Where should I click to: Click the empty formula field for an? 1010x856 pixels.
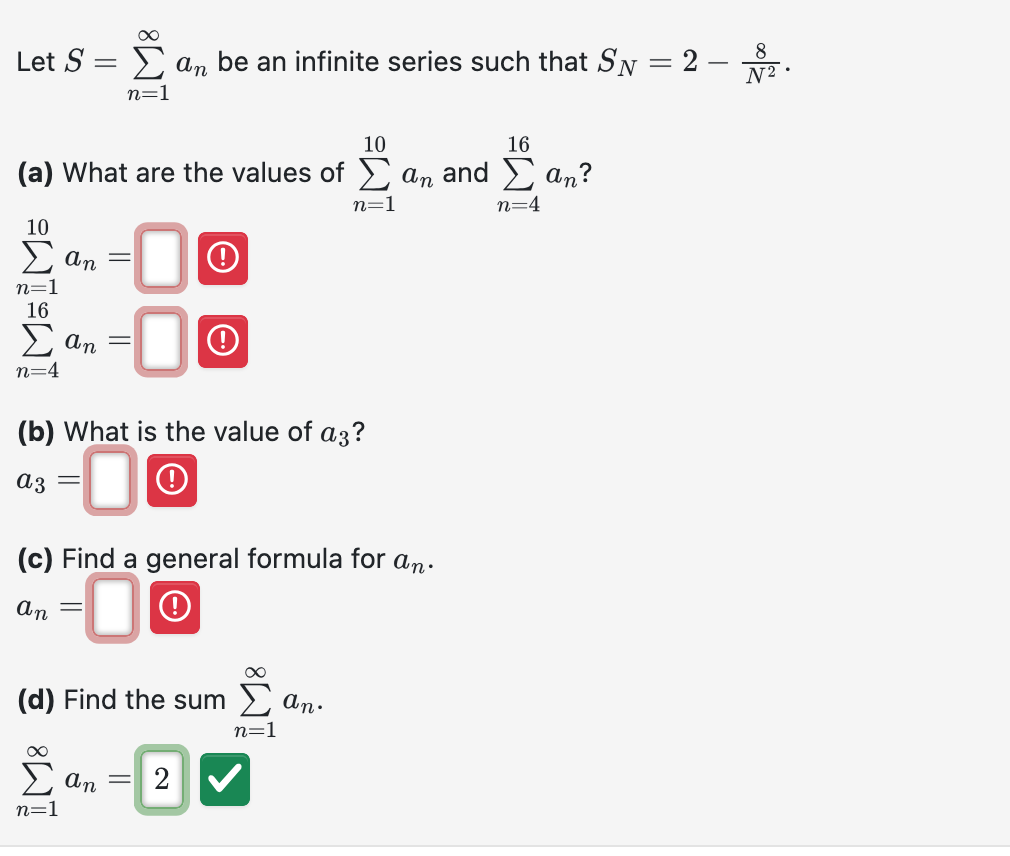click(x=111, y=607)
